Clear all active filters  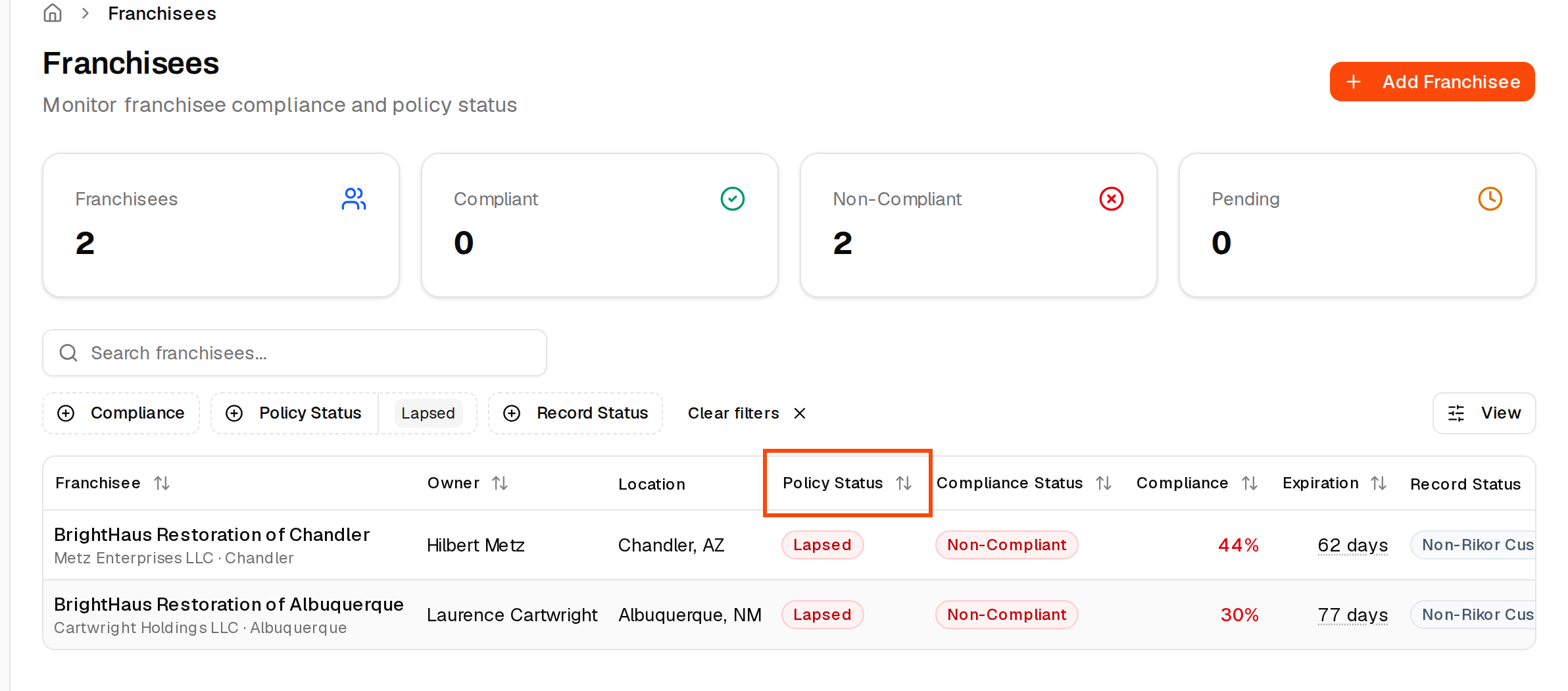click(x=747, y=413)
